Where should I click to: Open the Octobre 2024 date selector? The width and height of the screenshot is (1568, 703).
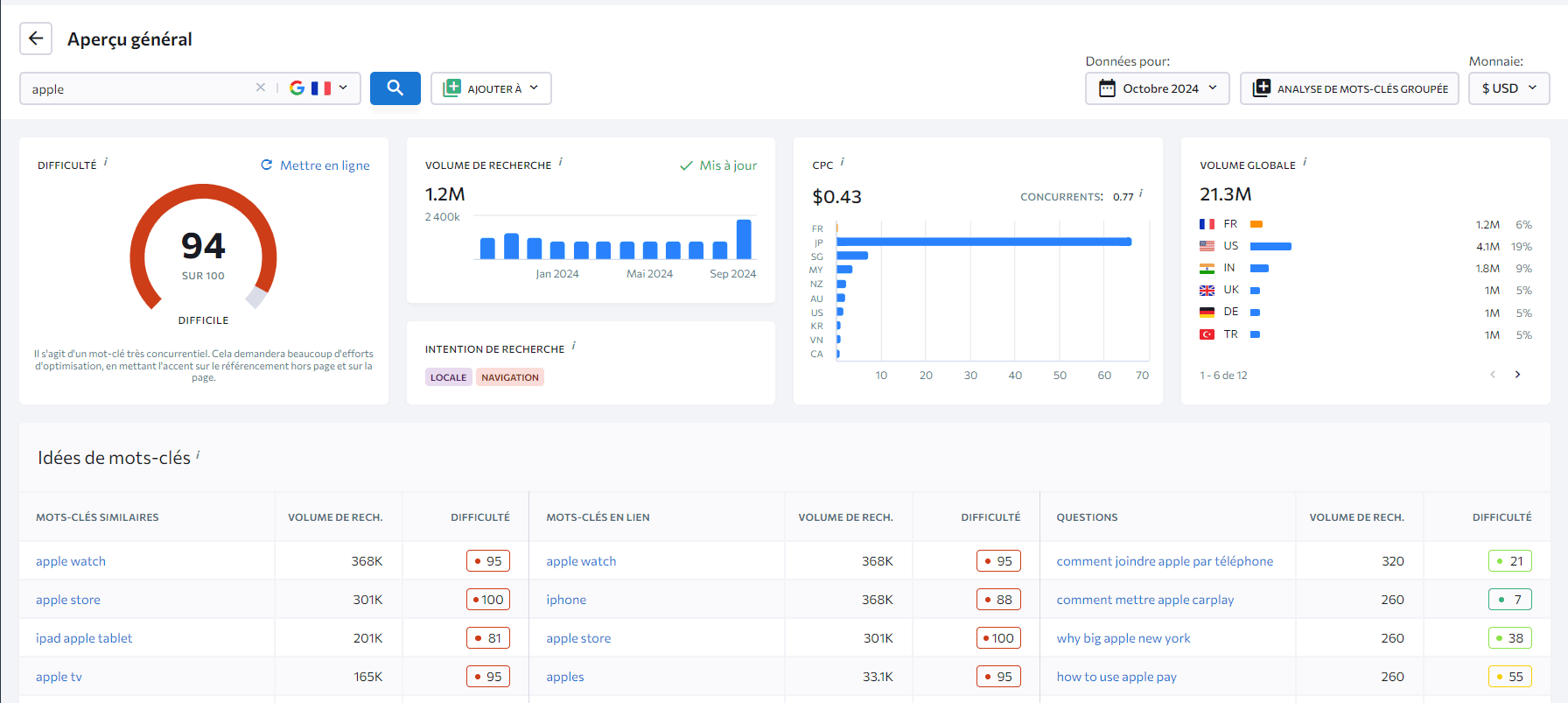pyautogui.click(x=1158, y=88)
